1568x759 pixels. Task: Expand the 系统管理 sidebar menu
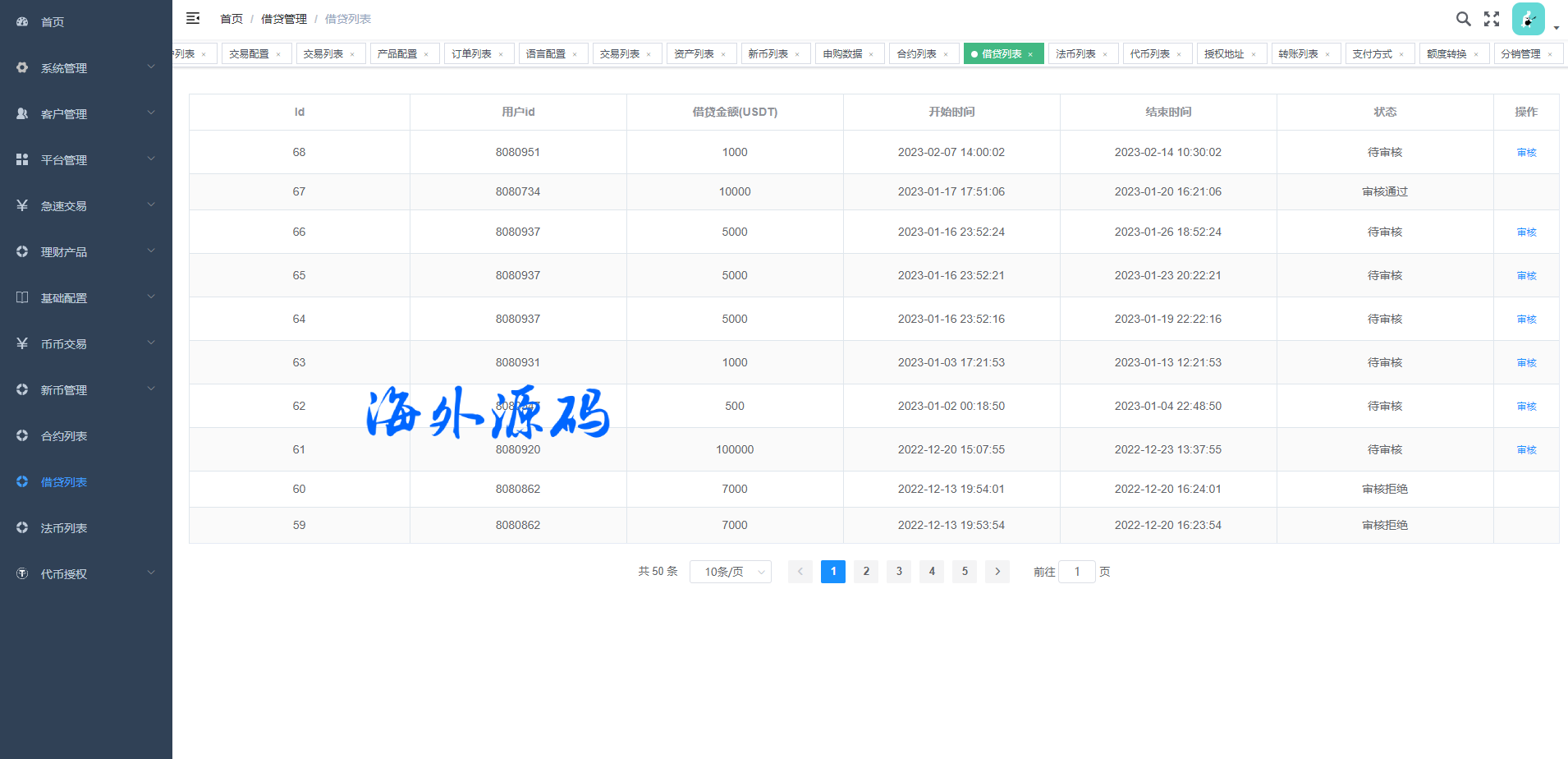click(86, 68)
